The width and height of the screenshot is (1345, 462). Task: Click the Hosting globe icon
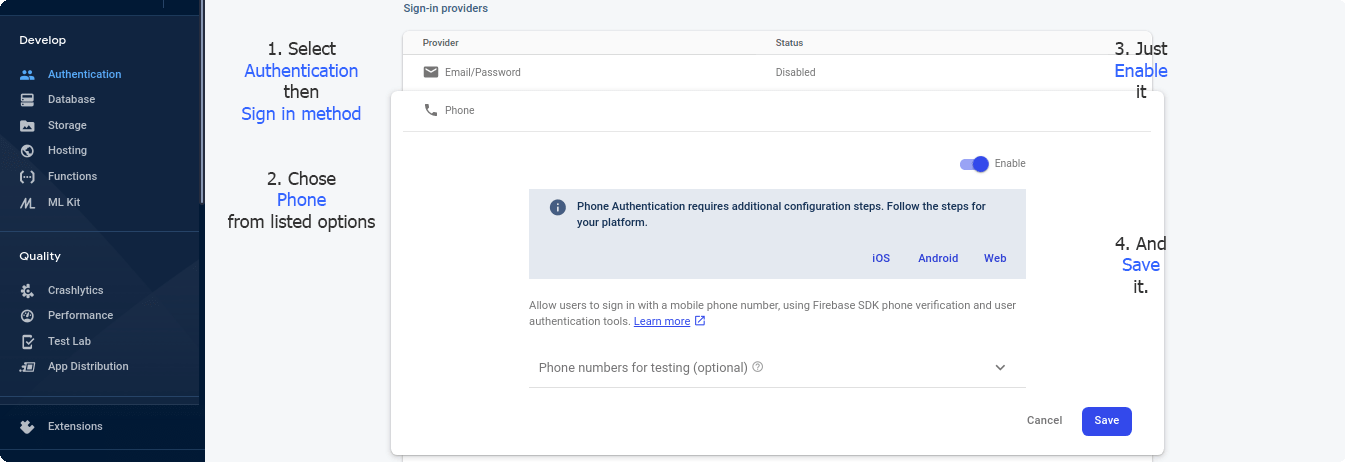(x=27, y=151)
